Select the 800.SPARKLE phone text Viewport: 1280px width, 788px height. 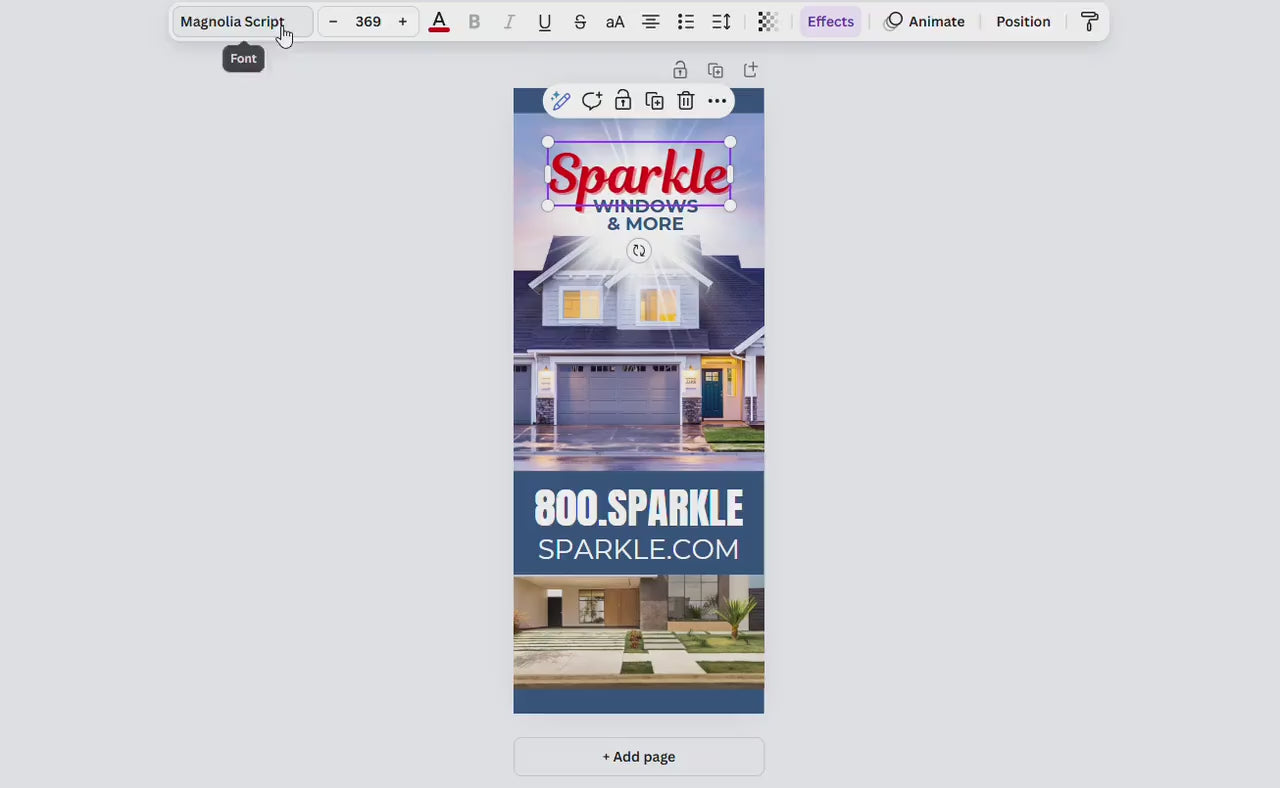[639, 509]
